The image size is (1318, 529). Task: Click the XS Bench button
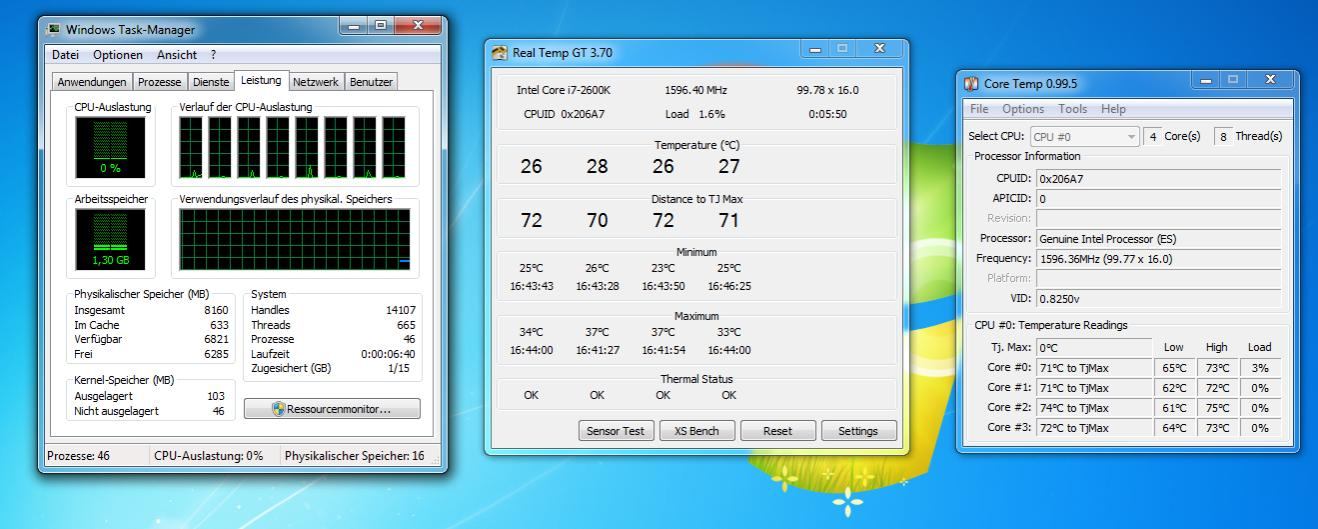tap(697, 431)
